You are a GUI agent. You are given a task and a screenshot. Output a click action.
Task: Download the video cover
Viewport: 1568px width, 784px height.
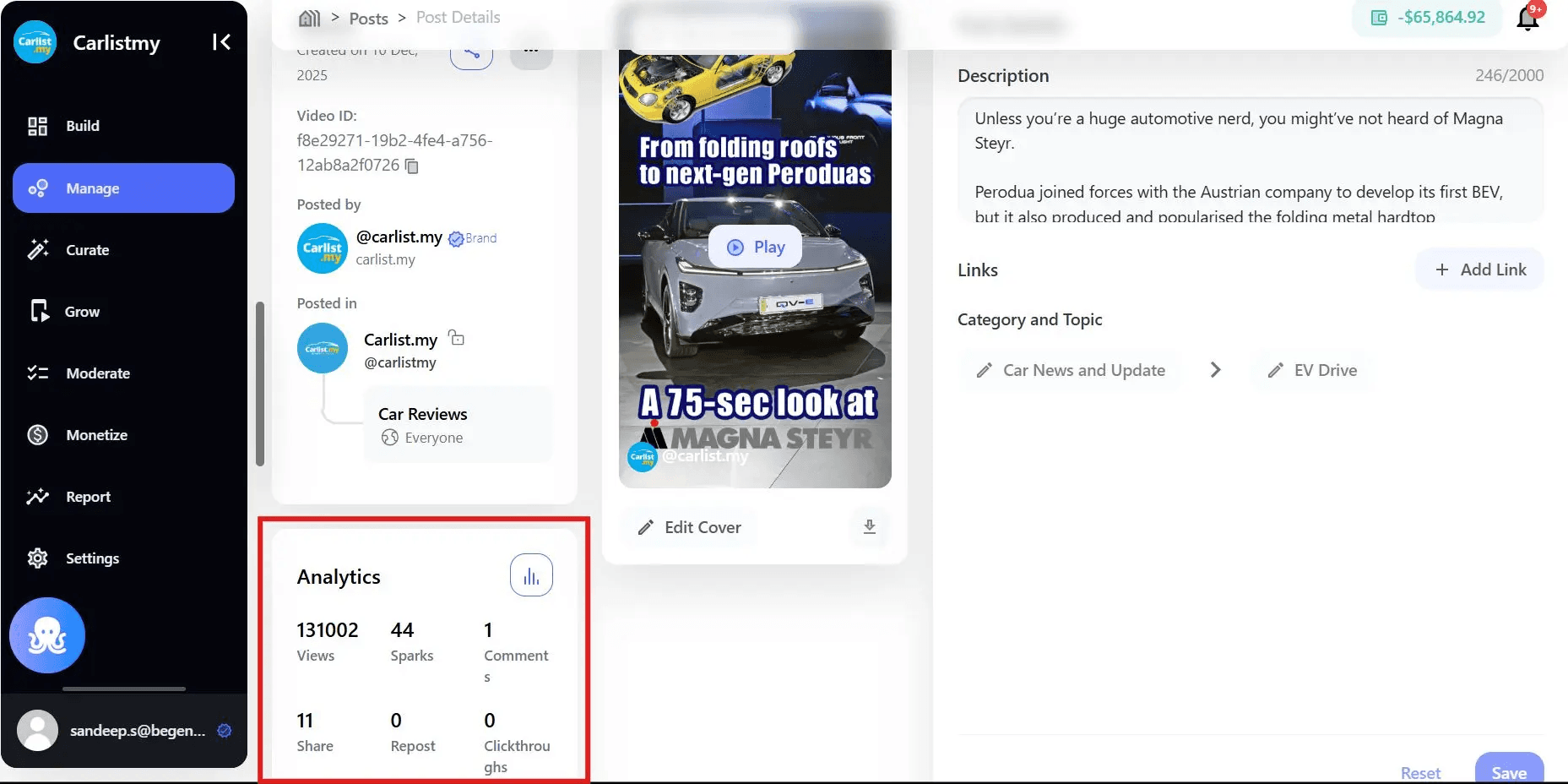pos(870,527)
